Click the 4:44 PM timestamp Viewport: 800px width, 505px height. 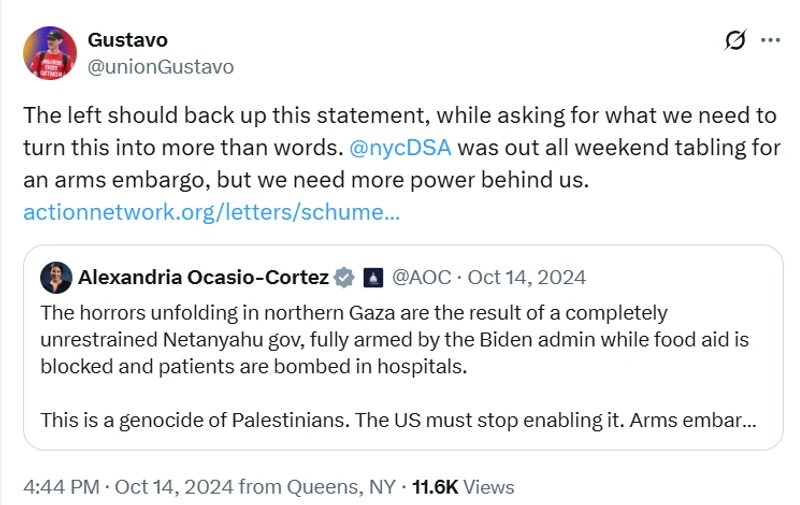(x=60, y=487)
